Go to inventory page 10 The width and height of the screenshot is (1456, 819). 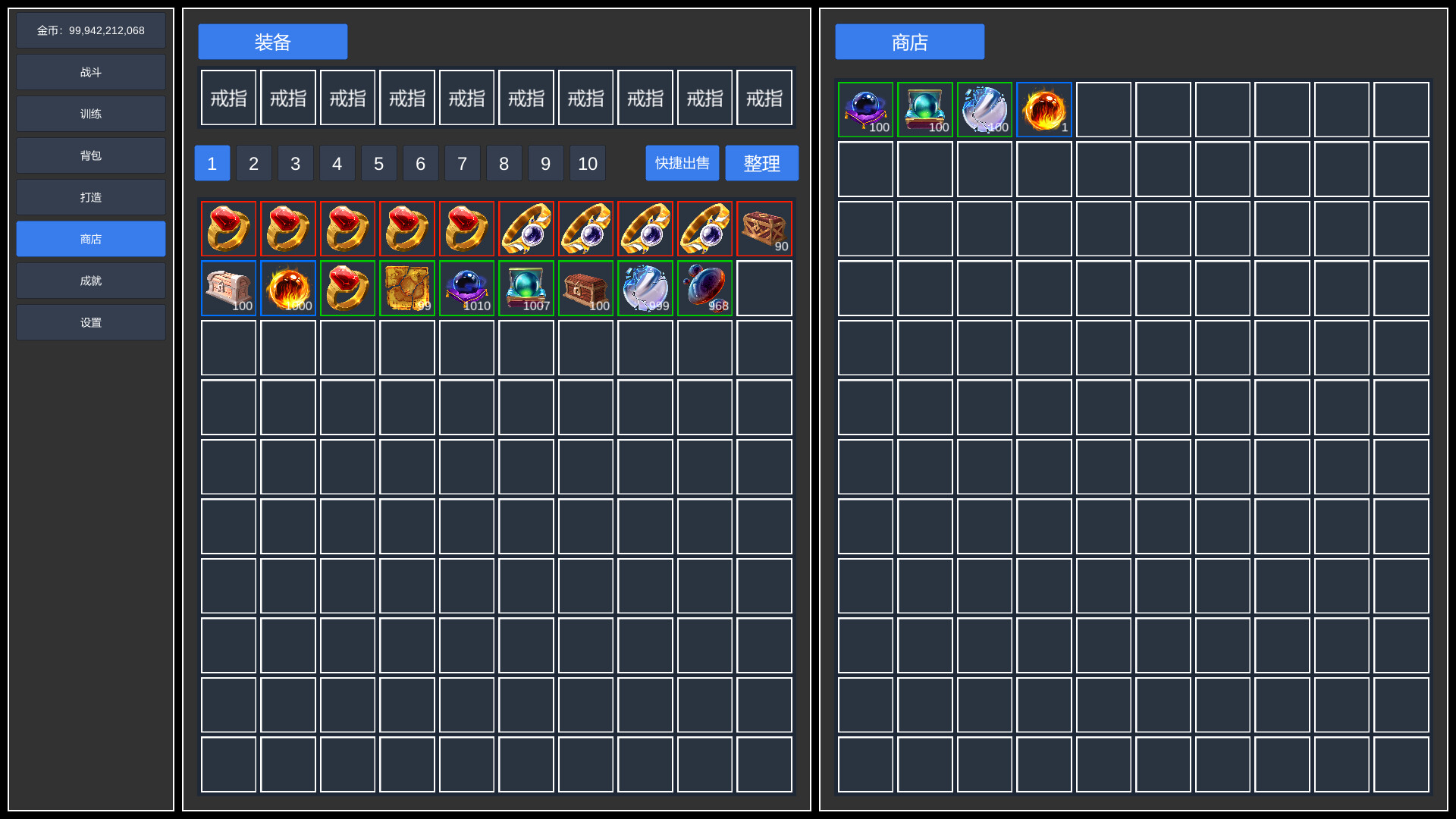[x=588, y=163]
